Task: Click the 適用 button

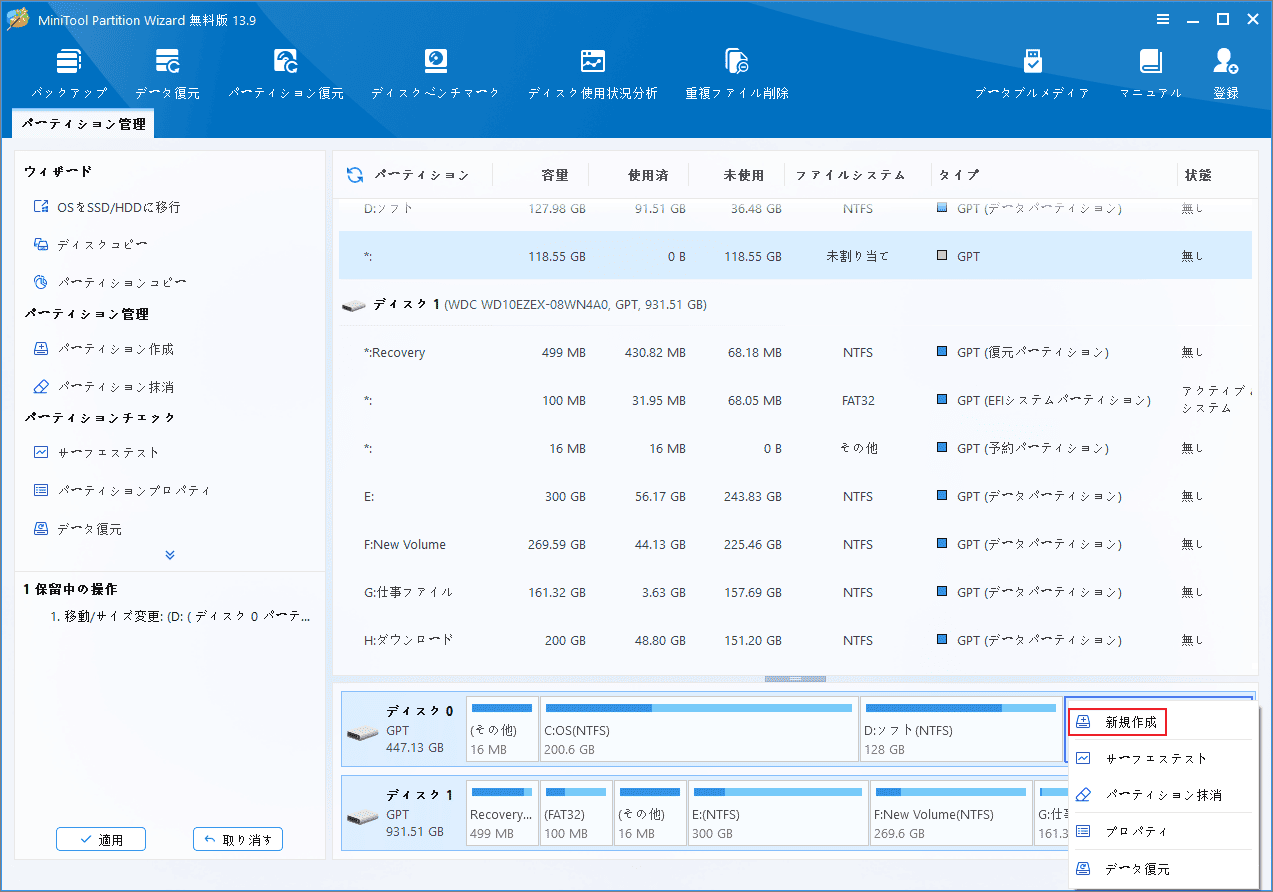Action: point(101,840)
